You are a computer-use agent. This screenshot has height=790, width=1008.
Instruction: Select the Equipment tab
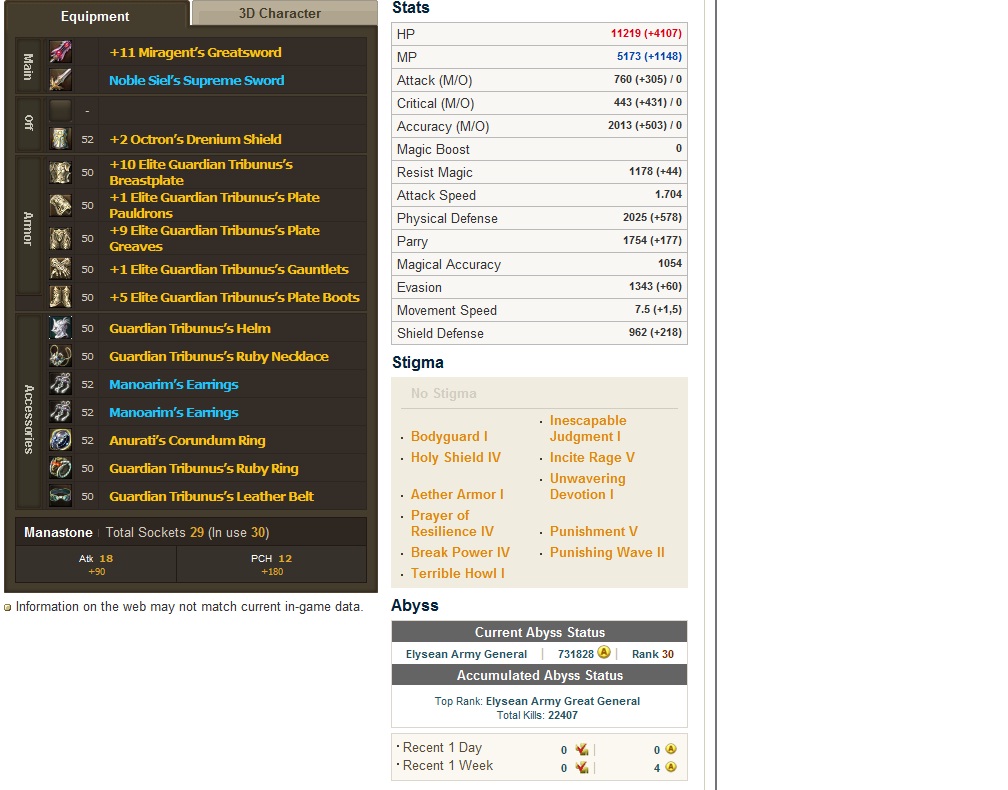click(95, 16)
